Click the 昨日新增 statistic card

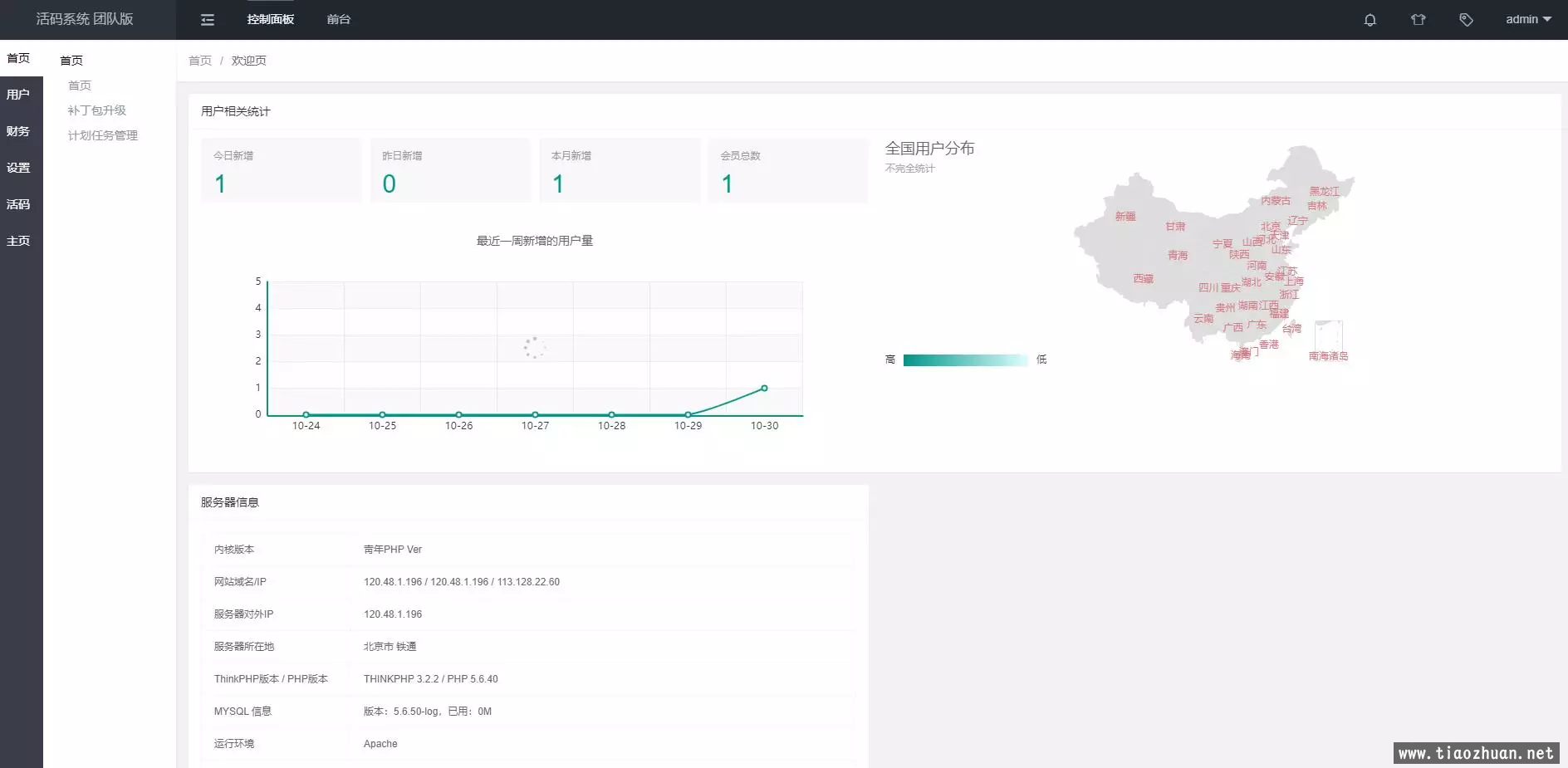tap(450, 170)
